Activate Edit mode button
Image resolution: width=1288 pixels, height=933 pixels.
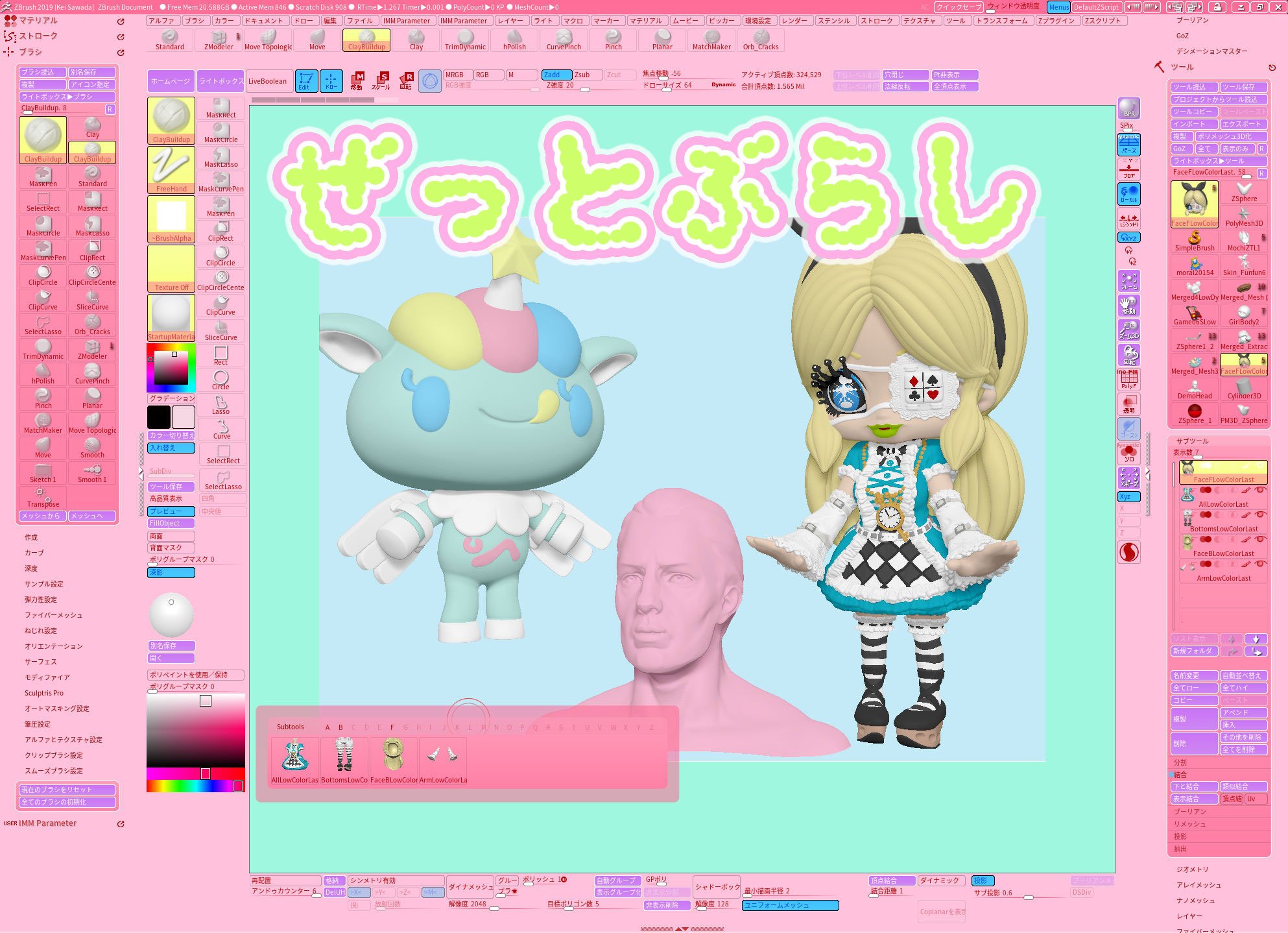pyautogui.click(x=306, y=81)
